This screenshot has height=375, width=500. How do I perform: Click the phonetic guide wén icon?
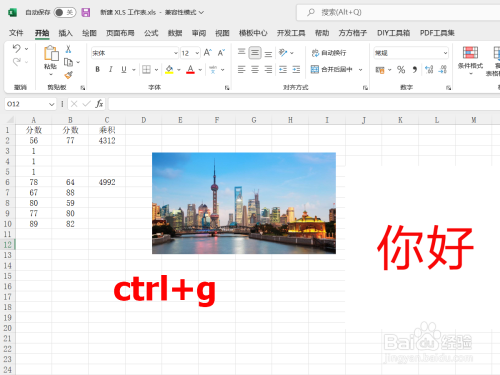pos(213,69)
